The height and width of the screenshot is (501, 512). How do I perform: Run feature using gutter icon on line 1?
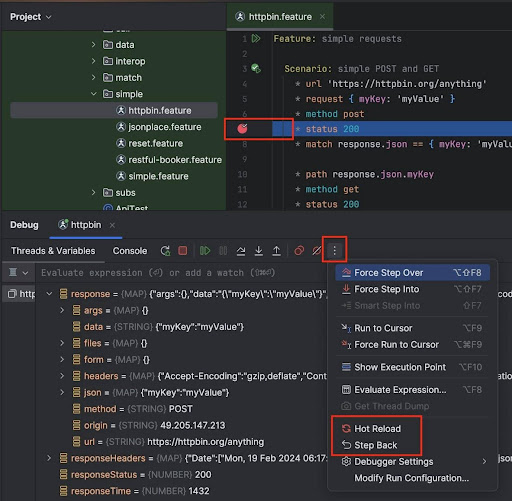256,38
